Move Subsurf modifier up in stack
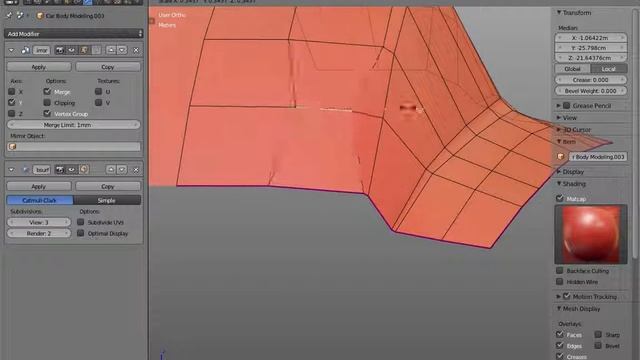The image size is (640, 360). (x=111, y=169)
